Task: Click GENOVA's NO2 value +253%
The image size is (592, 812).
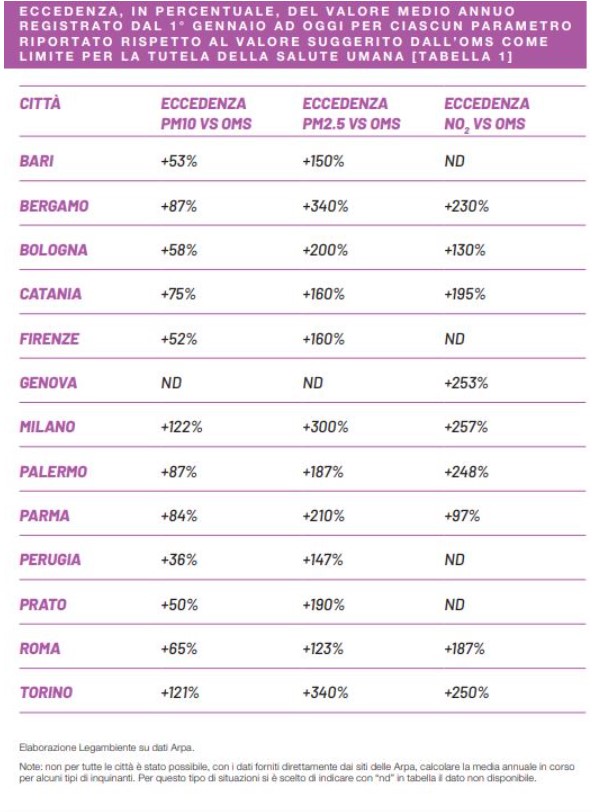Action: [x=466, y=383]
